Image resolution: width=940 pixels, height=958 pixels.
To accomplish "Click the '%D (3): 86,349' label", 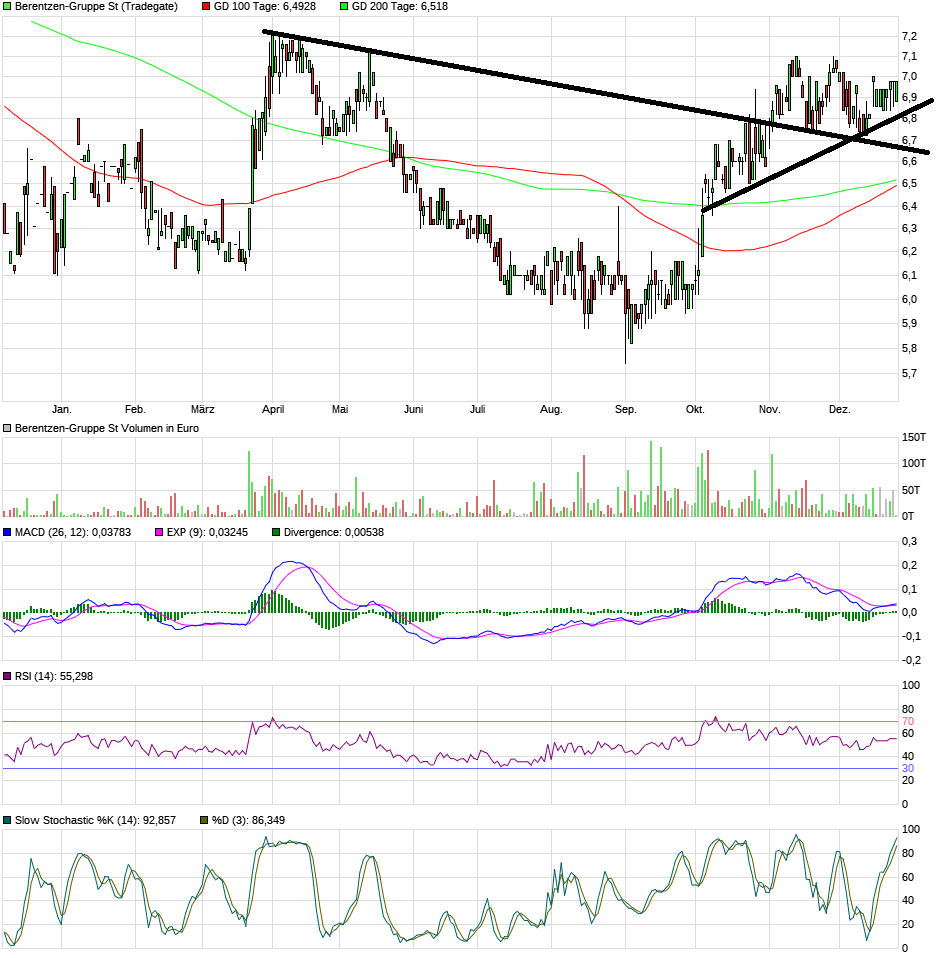I will (x=249, y=820).
